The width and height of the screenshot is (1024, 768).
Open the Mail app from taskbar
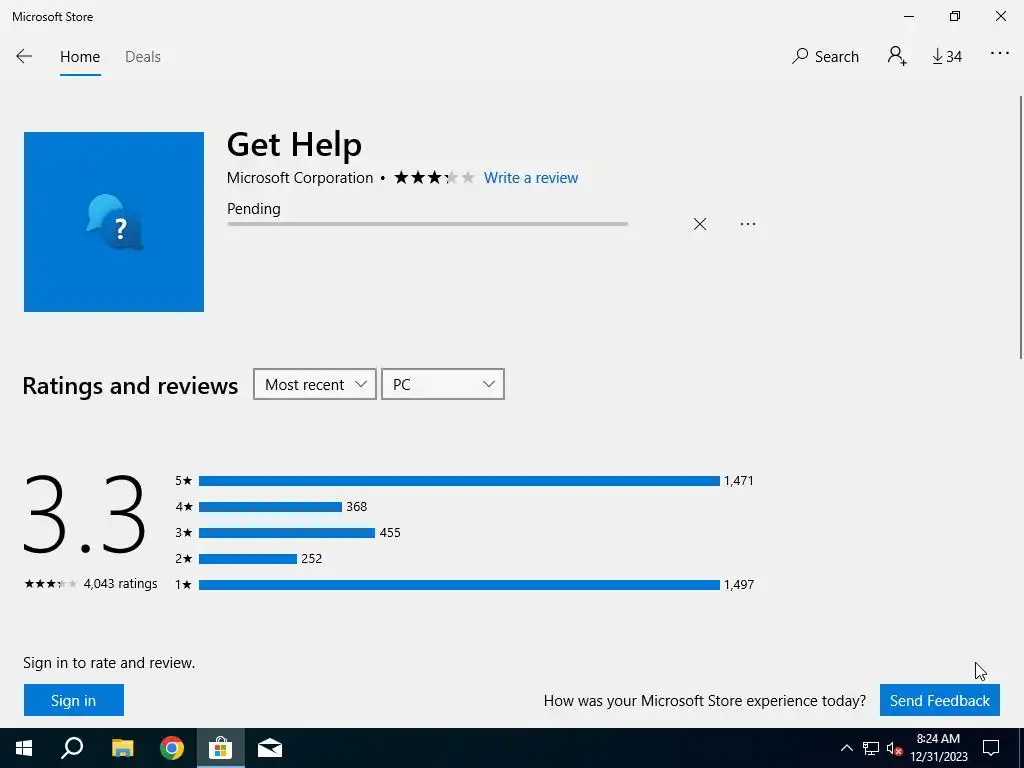click(270, 748)
